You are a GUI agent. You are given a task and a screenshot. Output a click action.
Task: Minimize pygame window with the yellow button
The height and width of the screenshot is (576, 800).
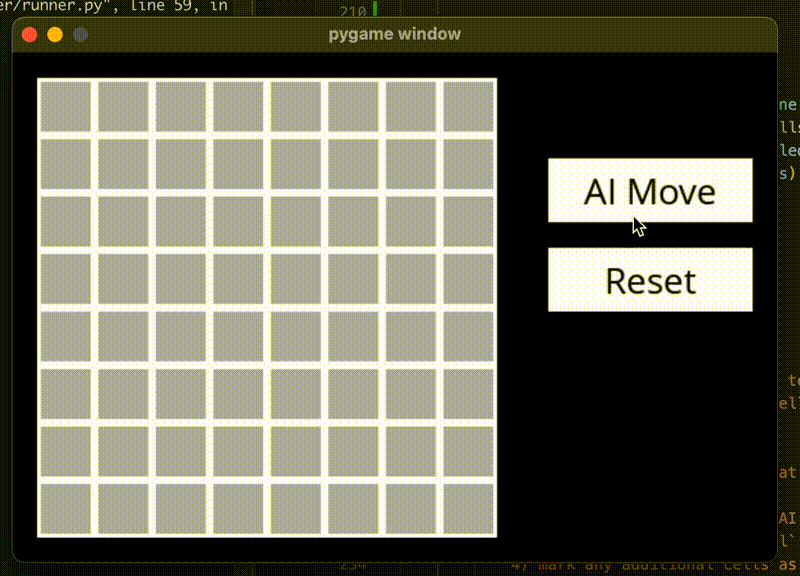coord(55,35)
